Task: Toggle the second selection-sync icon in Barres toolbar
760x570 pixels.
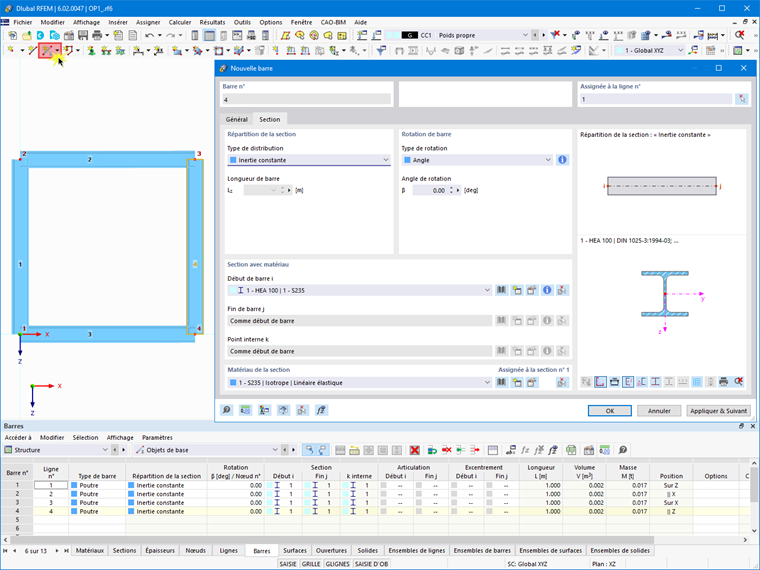Action: coord(322,450)
